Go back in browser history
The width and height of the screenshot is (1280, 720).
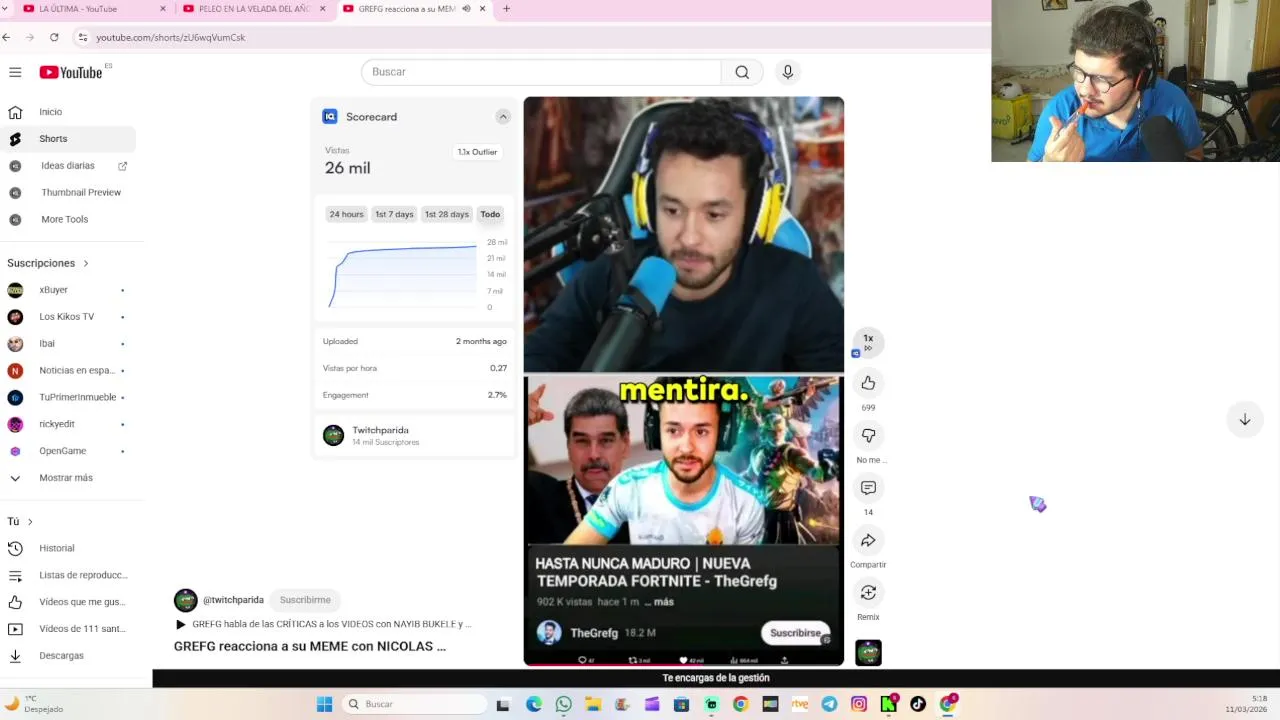(6, 37)
